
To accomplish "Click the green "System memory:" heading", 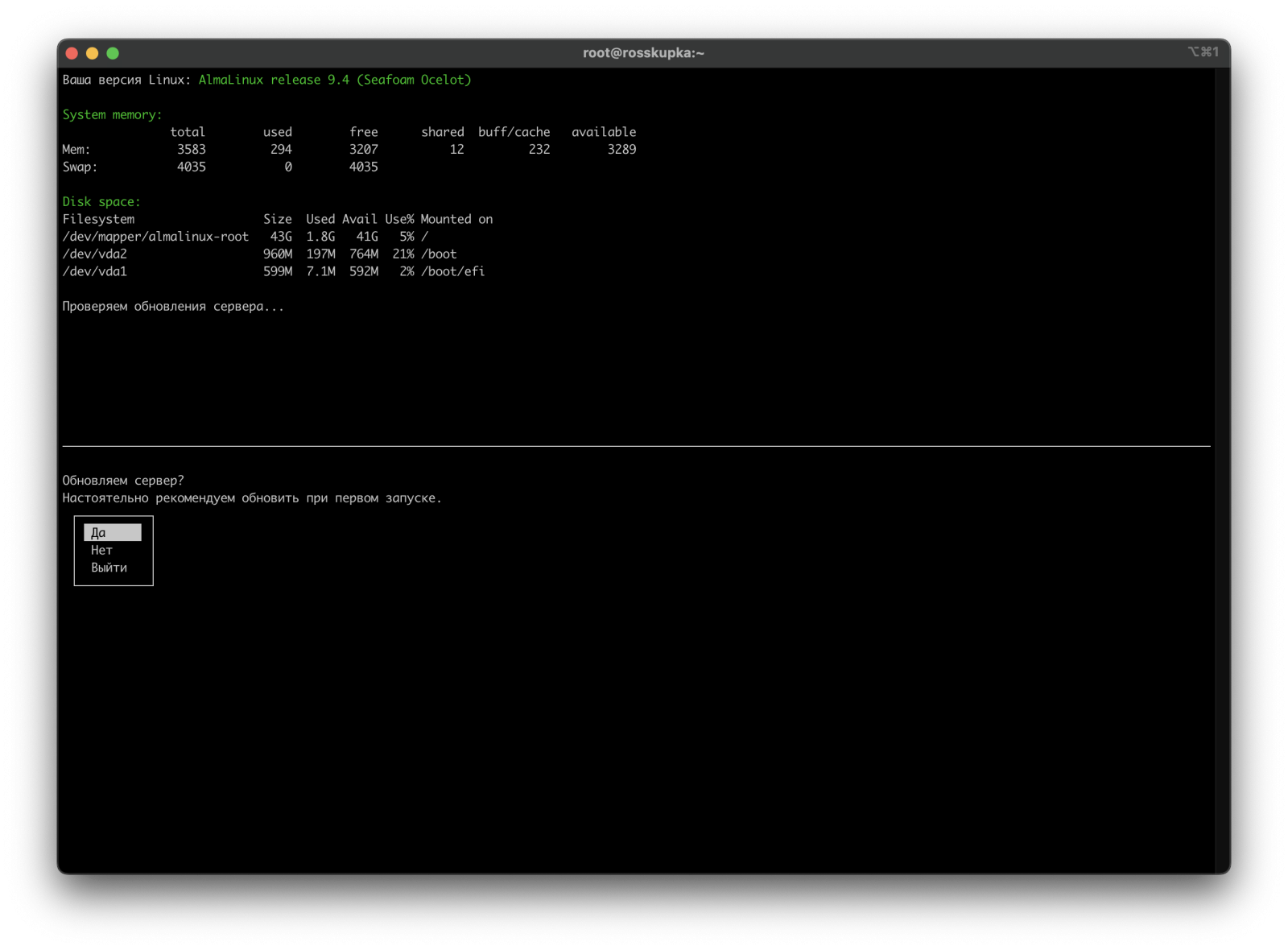I will (x=112, y=114).
